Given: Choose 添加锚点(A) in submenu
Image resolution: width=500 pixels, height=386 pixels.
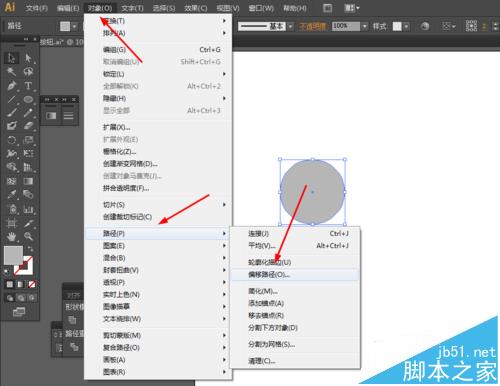Looking at the screenshot, I should click(295, 303).
